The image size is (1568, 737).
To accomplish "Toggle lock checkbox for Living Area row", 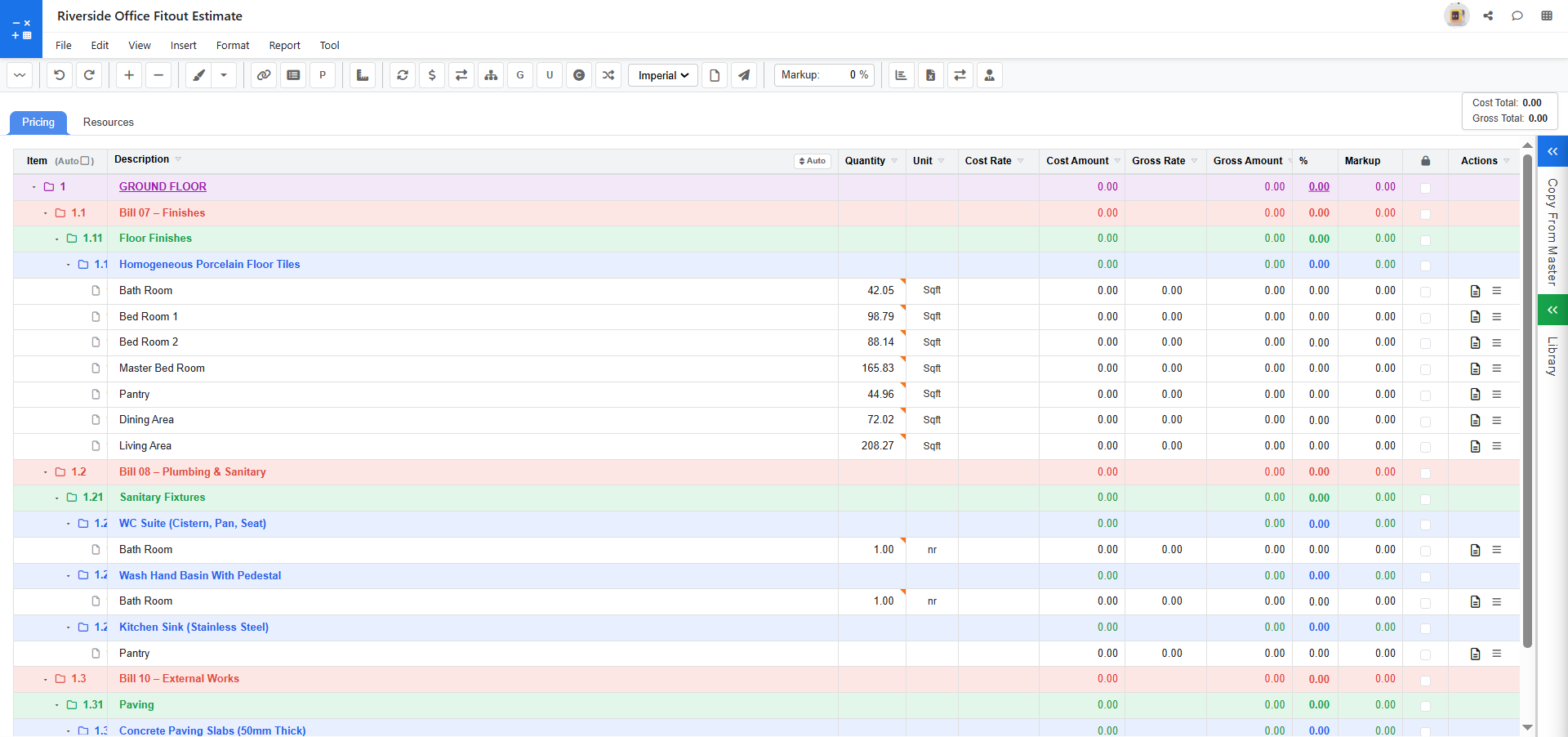I will coord(1425,447).
